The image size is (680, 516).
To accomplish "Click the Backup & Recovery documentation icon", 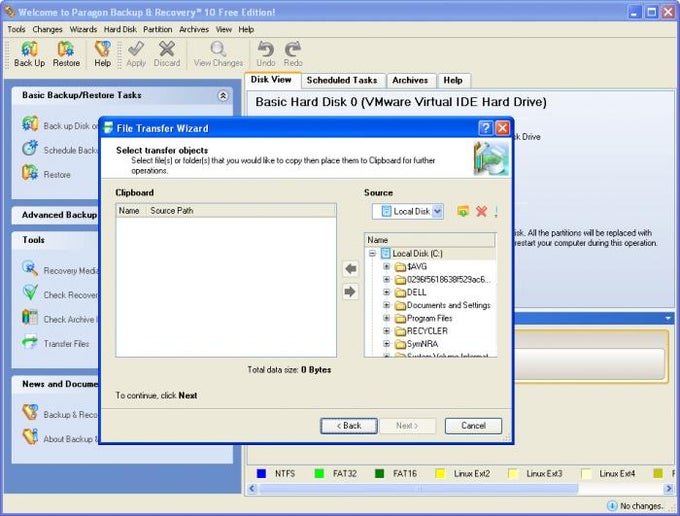I will [30, 413].
